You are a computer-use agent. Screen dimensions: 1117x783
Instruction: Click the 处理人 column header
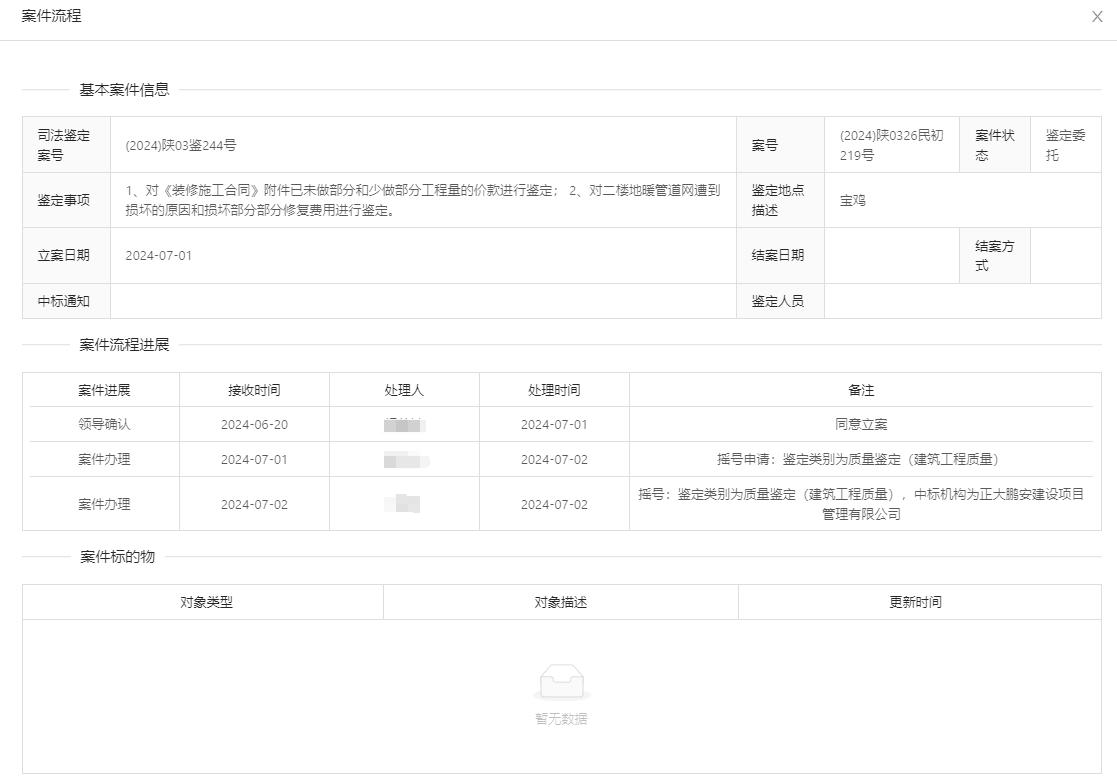point(404,390)
